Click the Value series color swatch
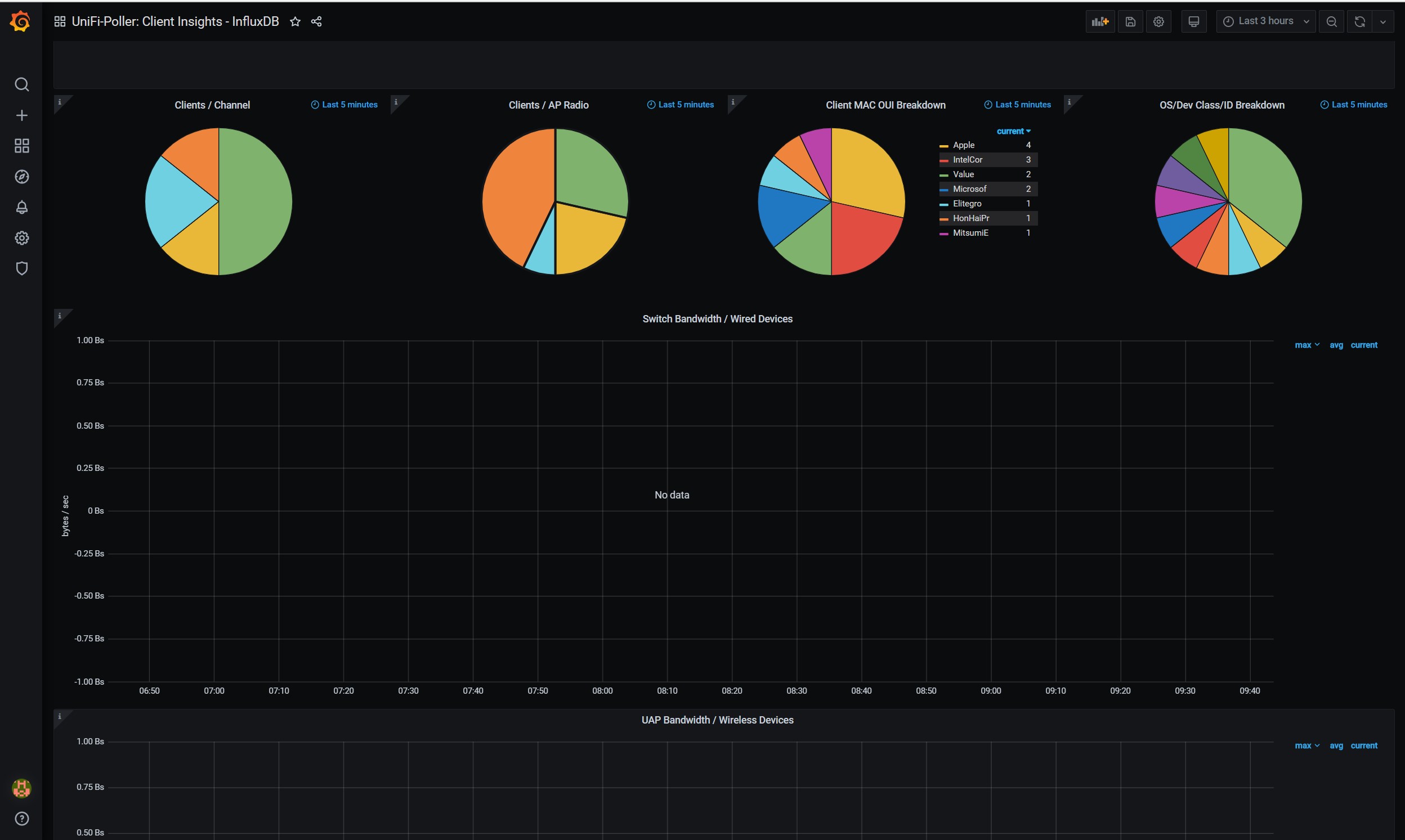1405x840 pixels. tap(943, 174)
